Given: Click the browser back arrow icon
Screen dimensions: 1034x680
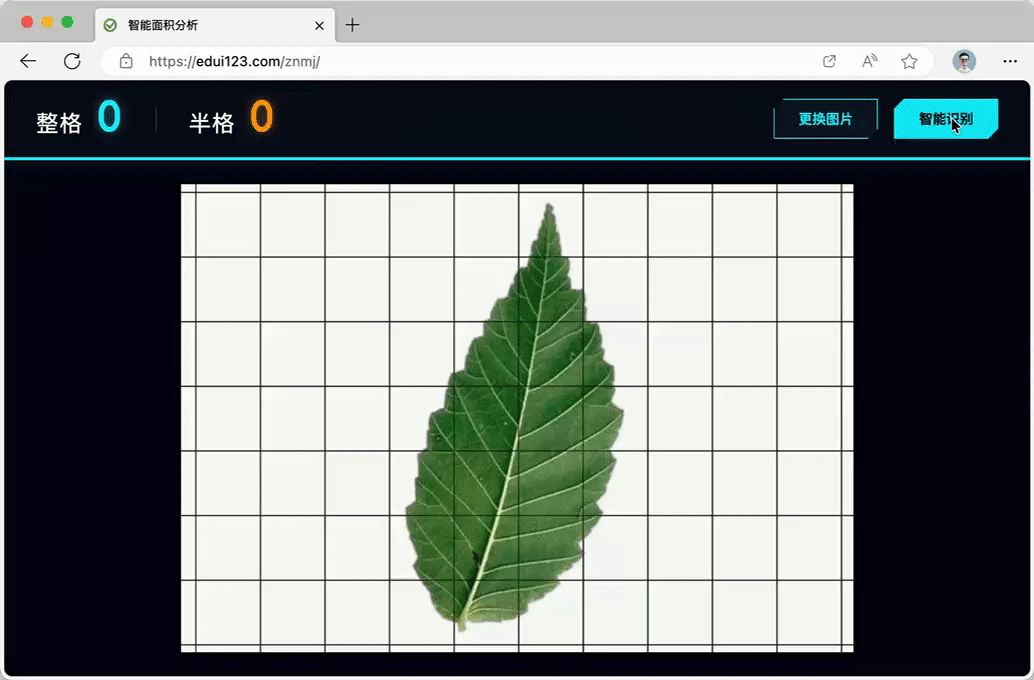Looking at the screenshot, I should (27, 60).
